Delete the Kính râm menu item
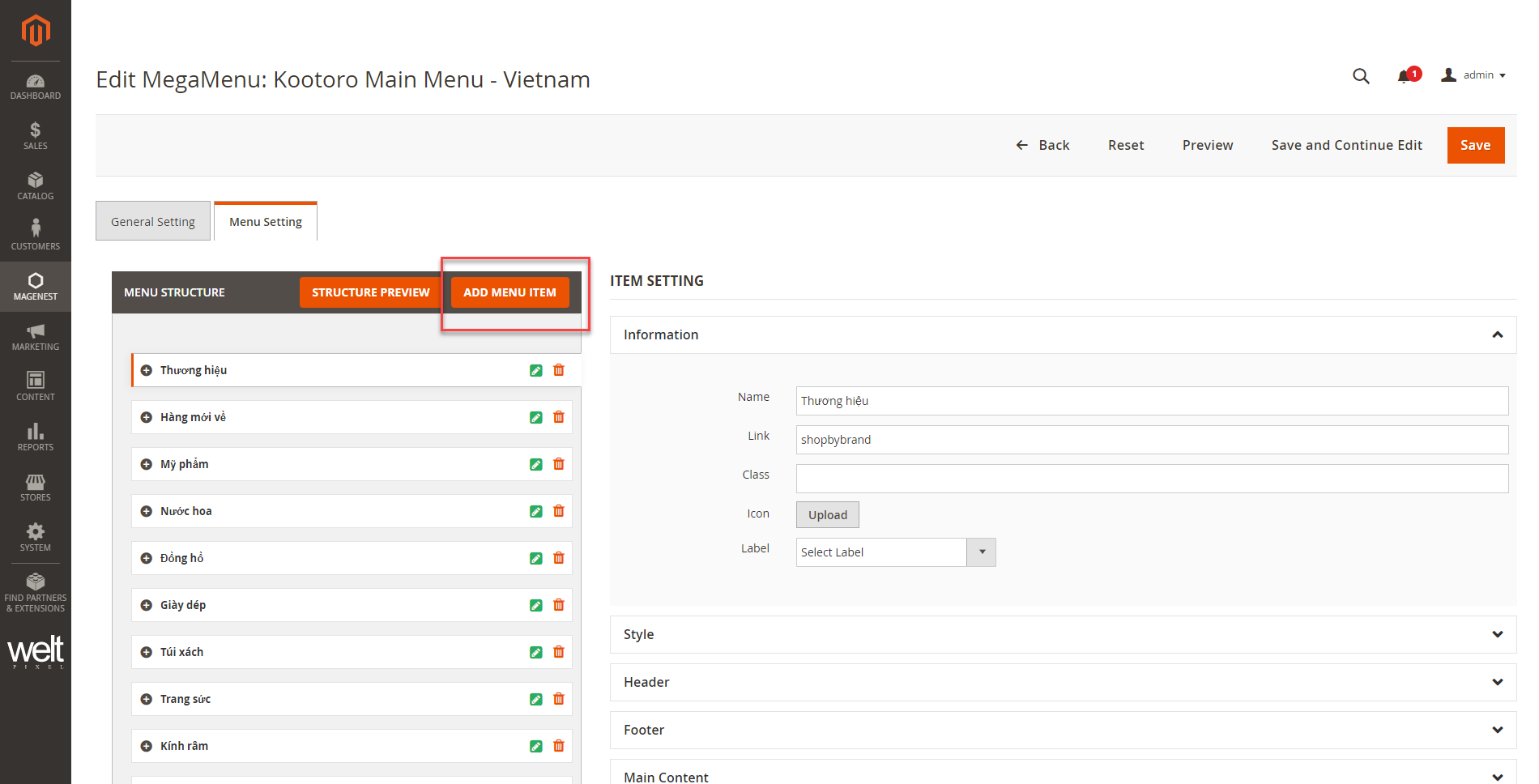The width and height of the screenshot is (1539, 784). point(559,746)
